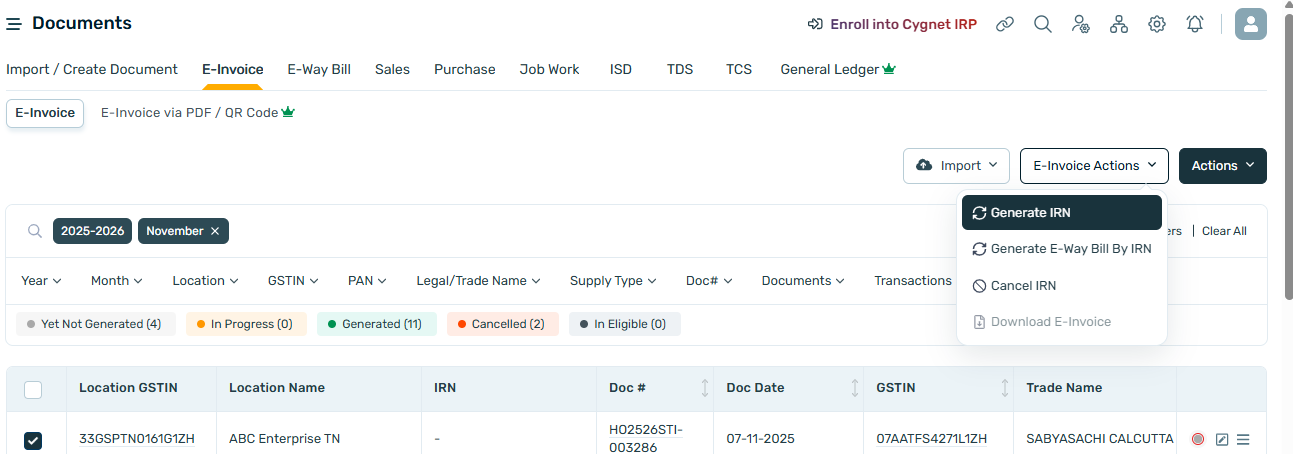Open the hamburger navigation menu
This screenshot has width=1293, height=454.
(14, 24)
